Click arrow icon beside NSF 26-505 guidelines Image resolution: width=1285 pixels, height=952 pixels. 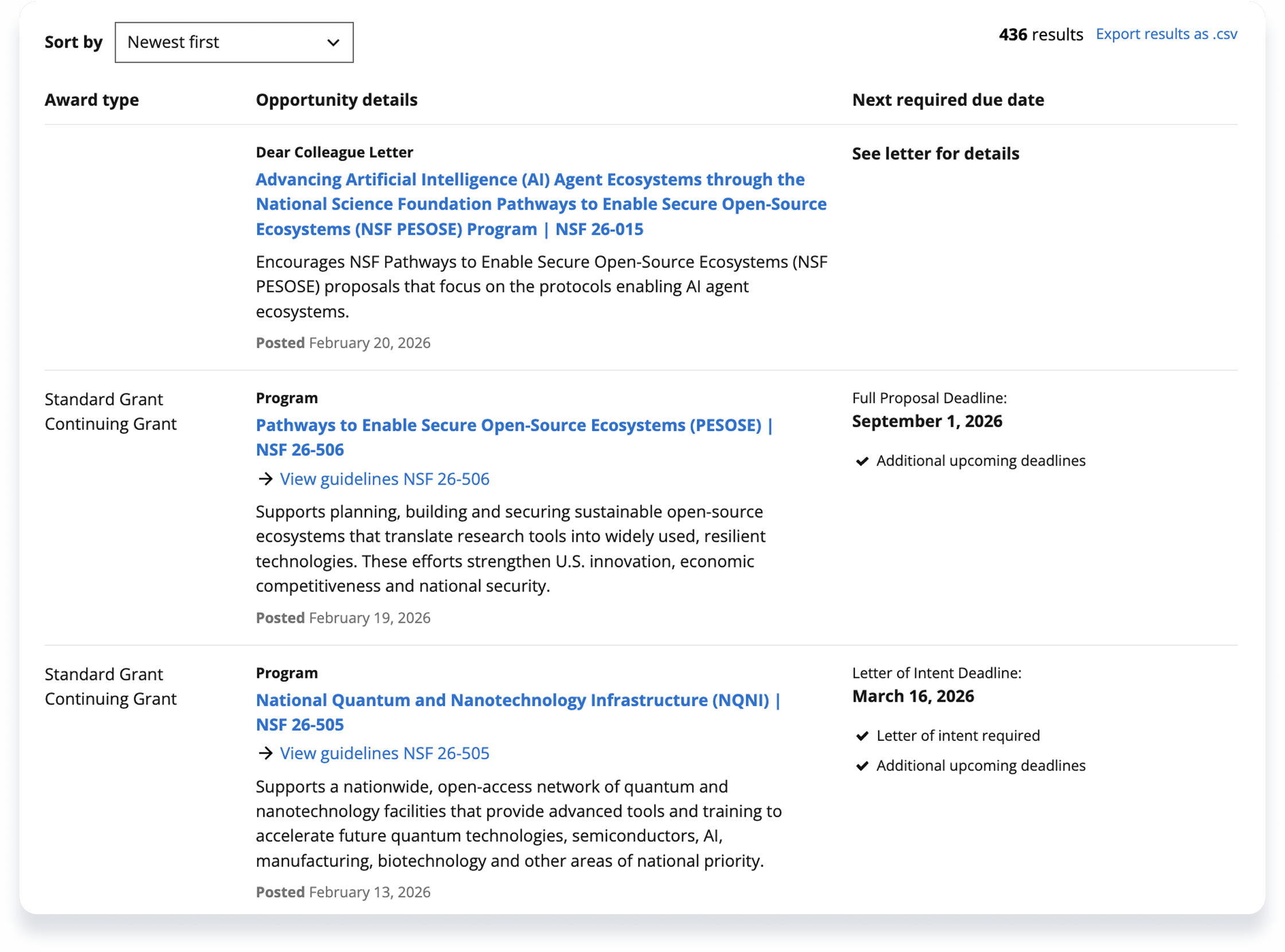point(265,753)
